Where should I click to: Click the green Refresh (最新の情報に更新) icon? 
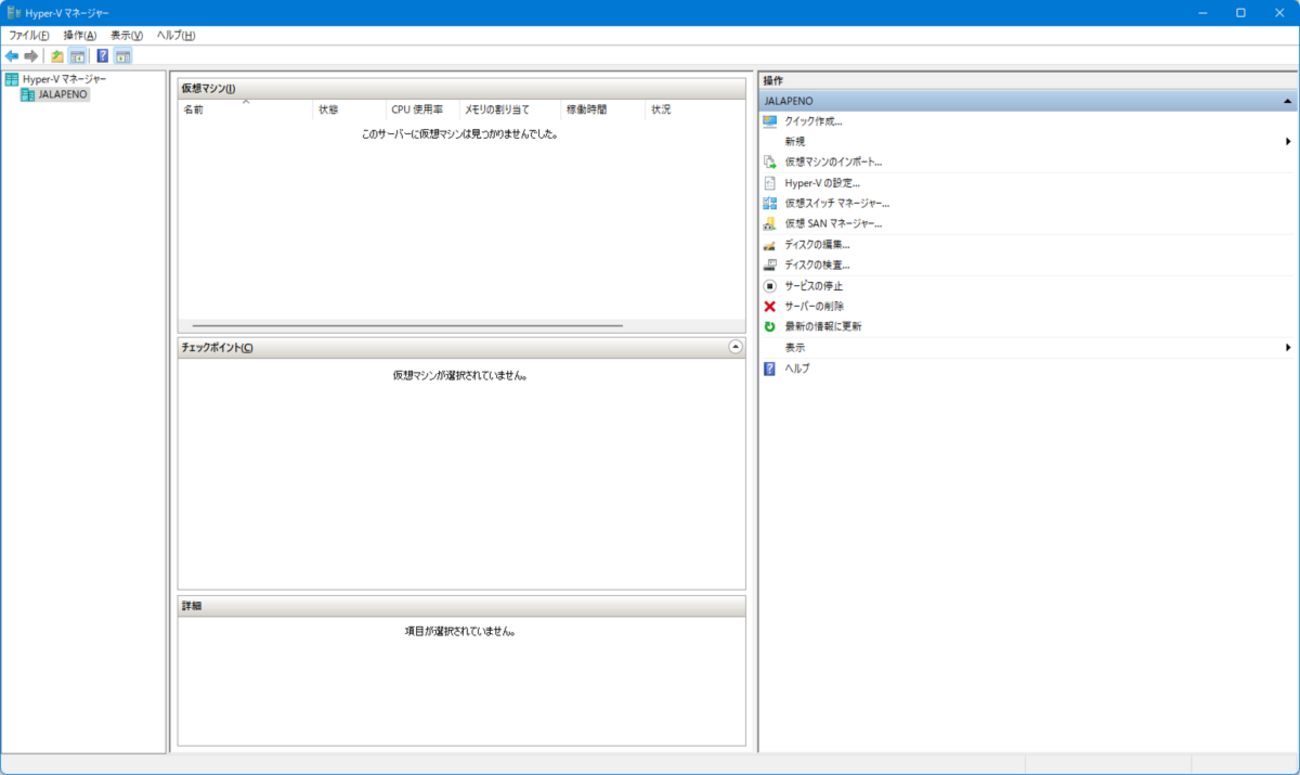769,327
